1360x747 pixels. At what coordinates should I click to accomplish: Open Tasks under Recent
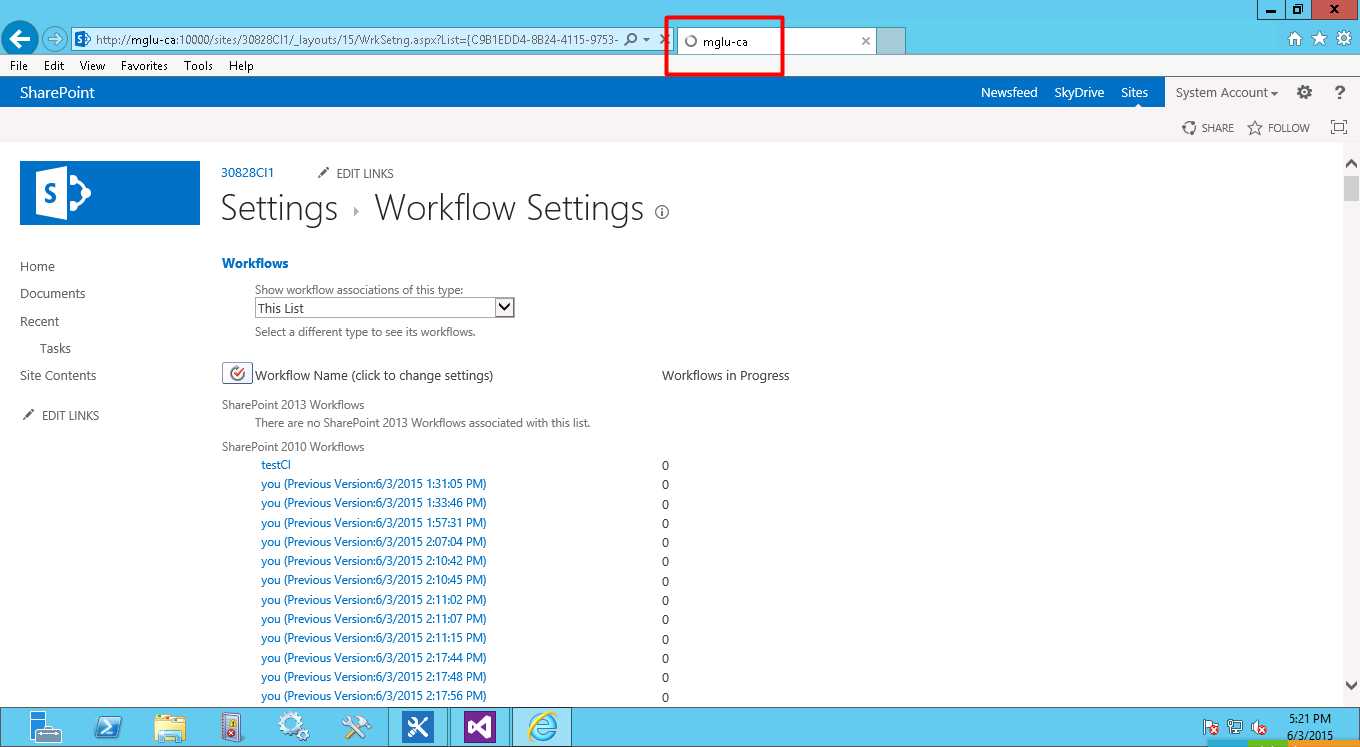[x=55, y=348]
